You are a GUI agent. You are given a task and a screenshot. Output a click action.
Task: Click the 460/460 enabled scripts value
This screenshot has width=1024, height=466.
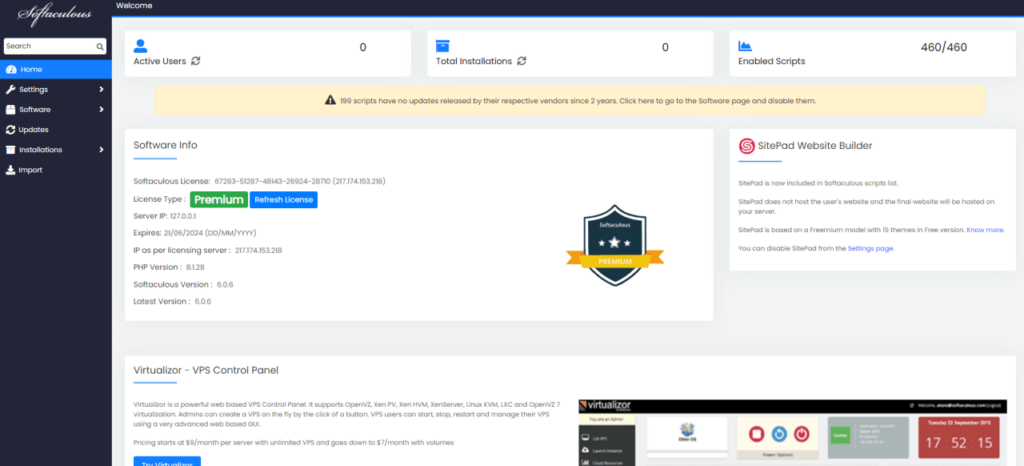click(x=944, y=47)
